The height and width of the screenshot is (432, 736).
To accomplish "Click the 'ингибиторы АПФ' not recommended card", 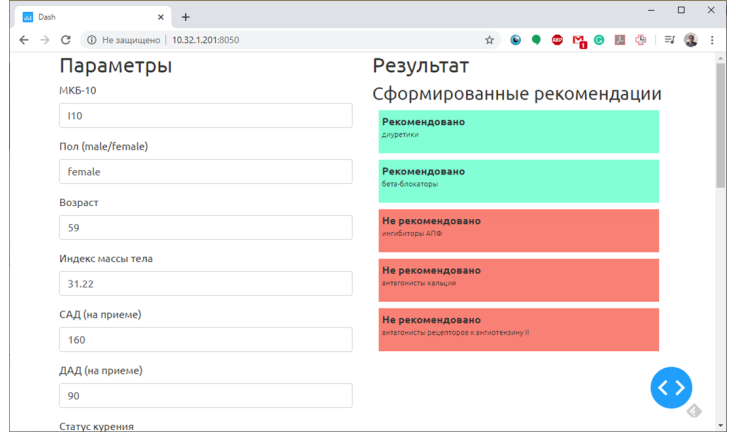I will (518, 230).
